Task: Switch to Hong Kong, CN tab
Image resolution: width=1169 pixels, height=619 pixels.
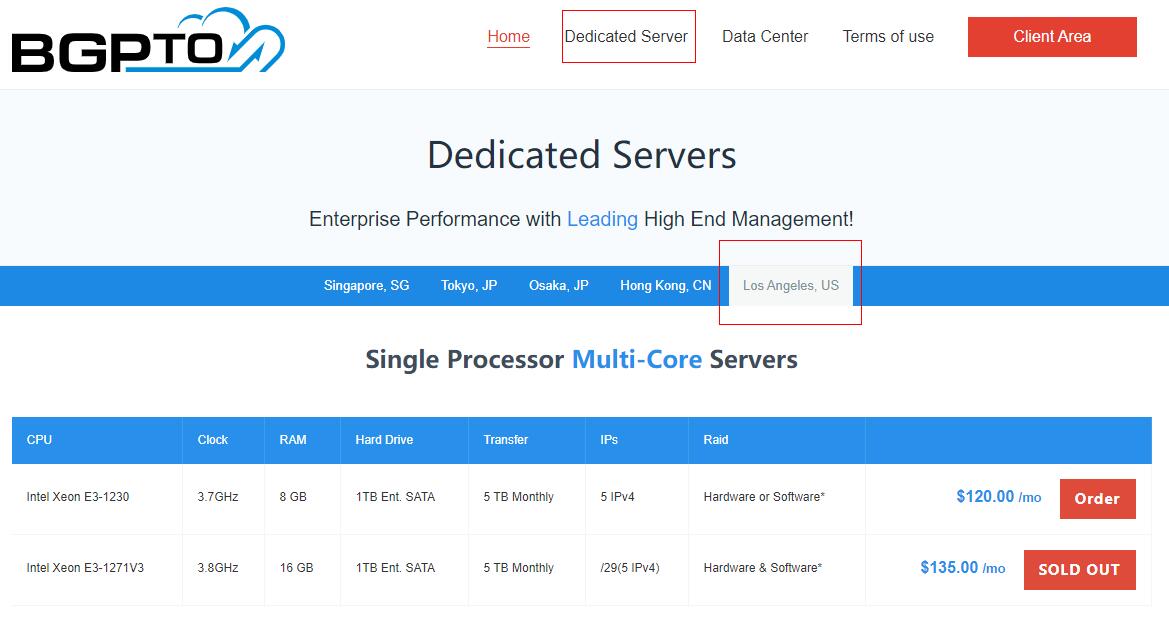Action: tap(666, 286)
